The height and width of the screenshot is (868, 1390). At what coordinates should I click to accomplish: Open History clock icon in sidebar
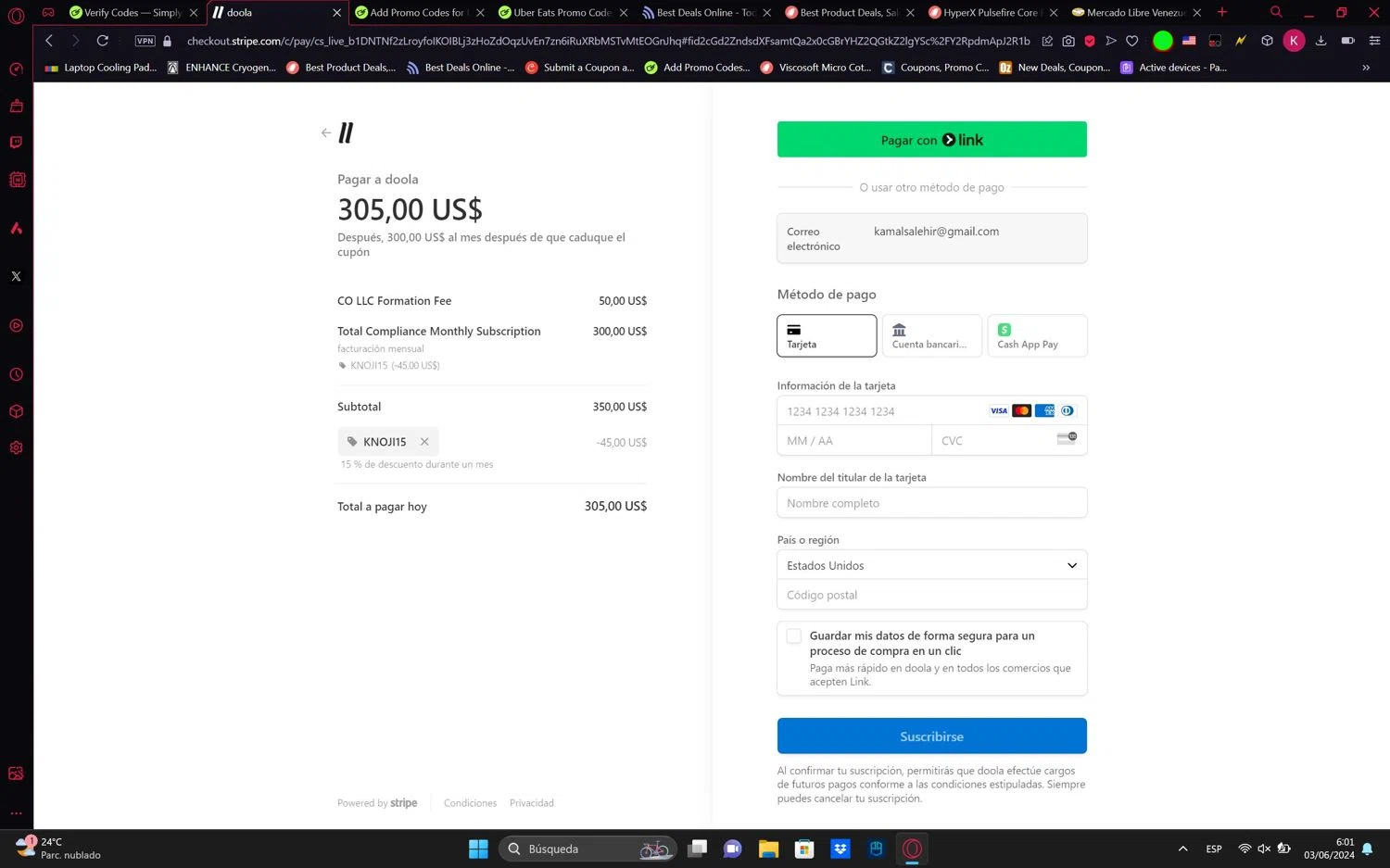(x=16, y=375)
